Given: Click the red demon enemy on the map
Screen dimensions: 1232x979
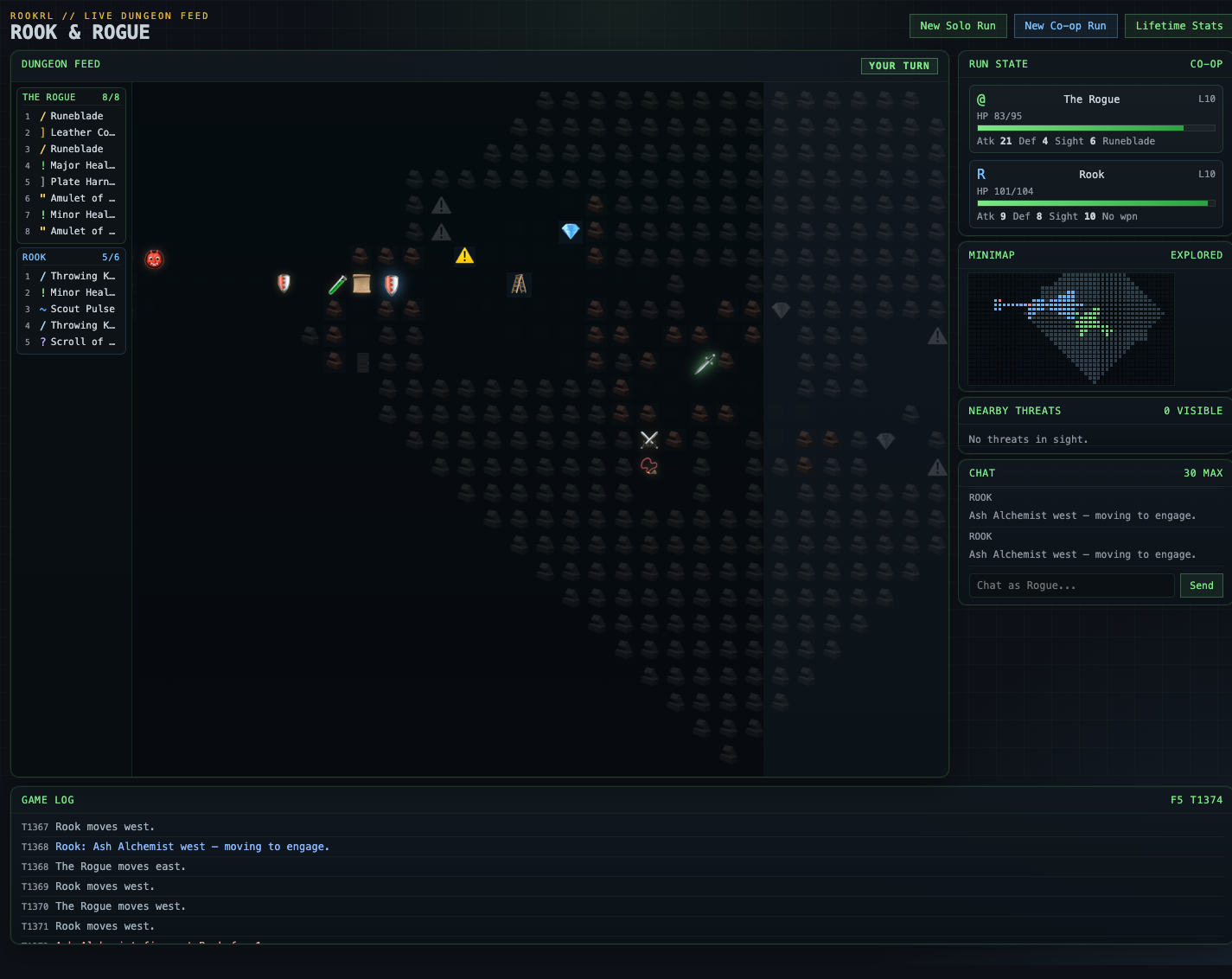Looking at the screenshot, I should point(154,258).
